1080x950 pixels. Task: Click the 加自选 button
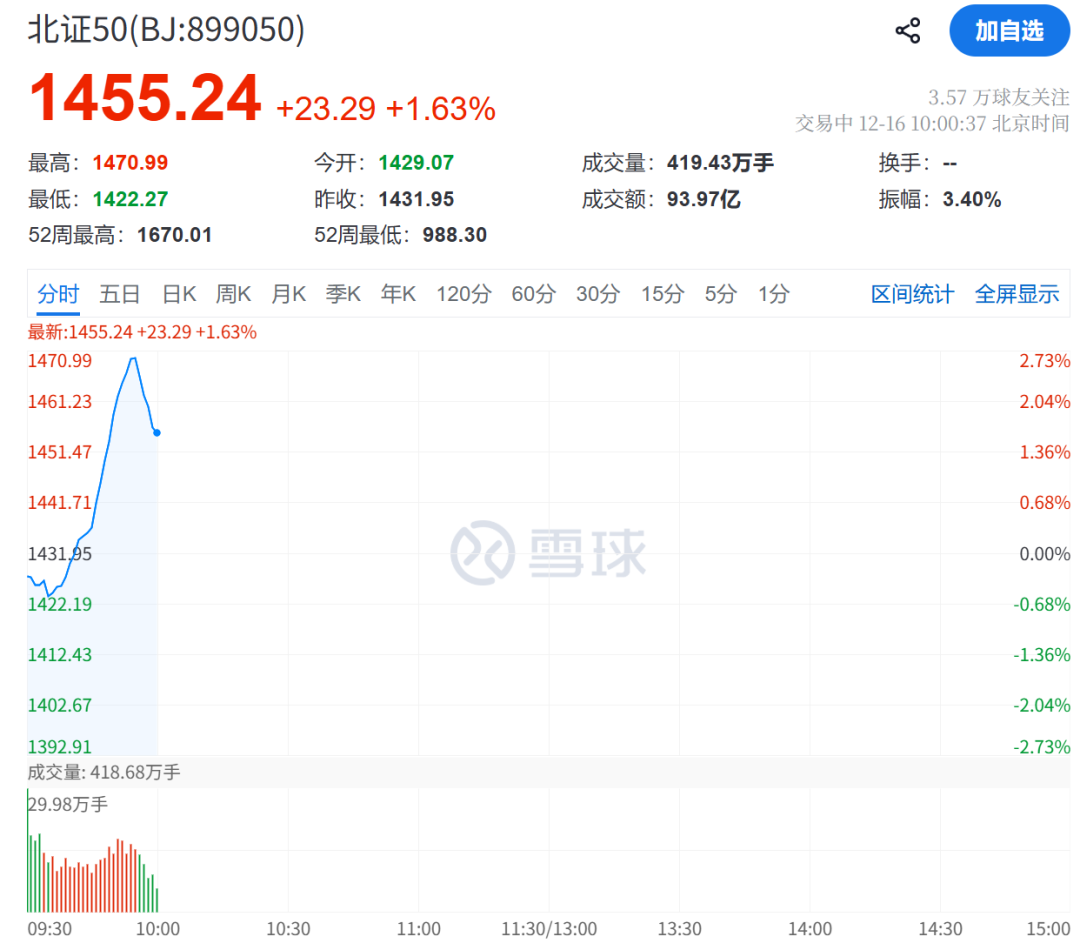pos(1009,31)
